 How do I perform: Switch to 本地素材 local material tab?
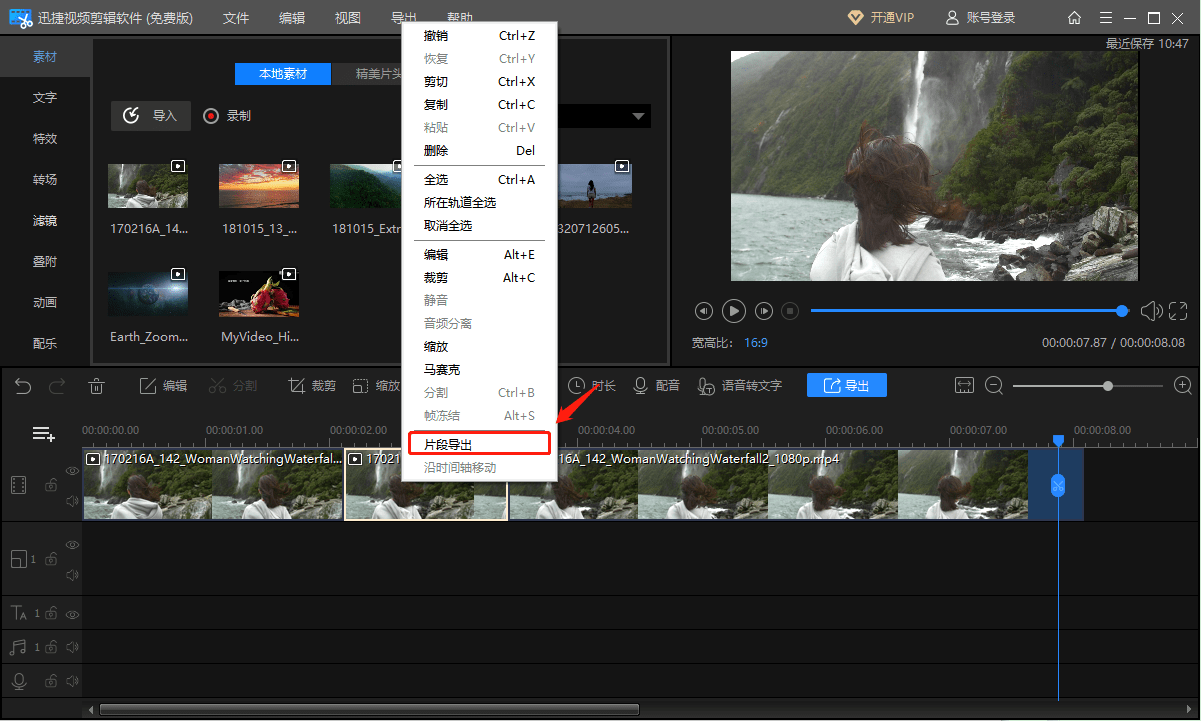[x=283, y=74]
